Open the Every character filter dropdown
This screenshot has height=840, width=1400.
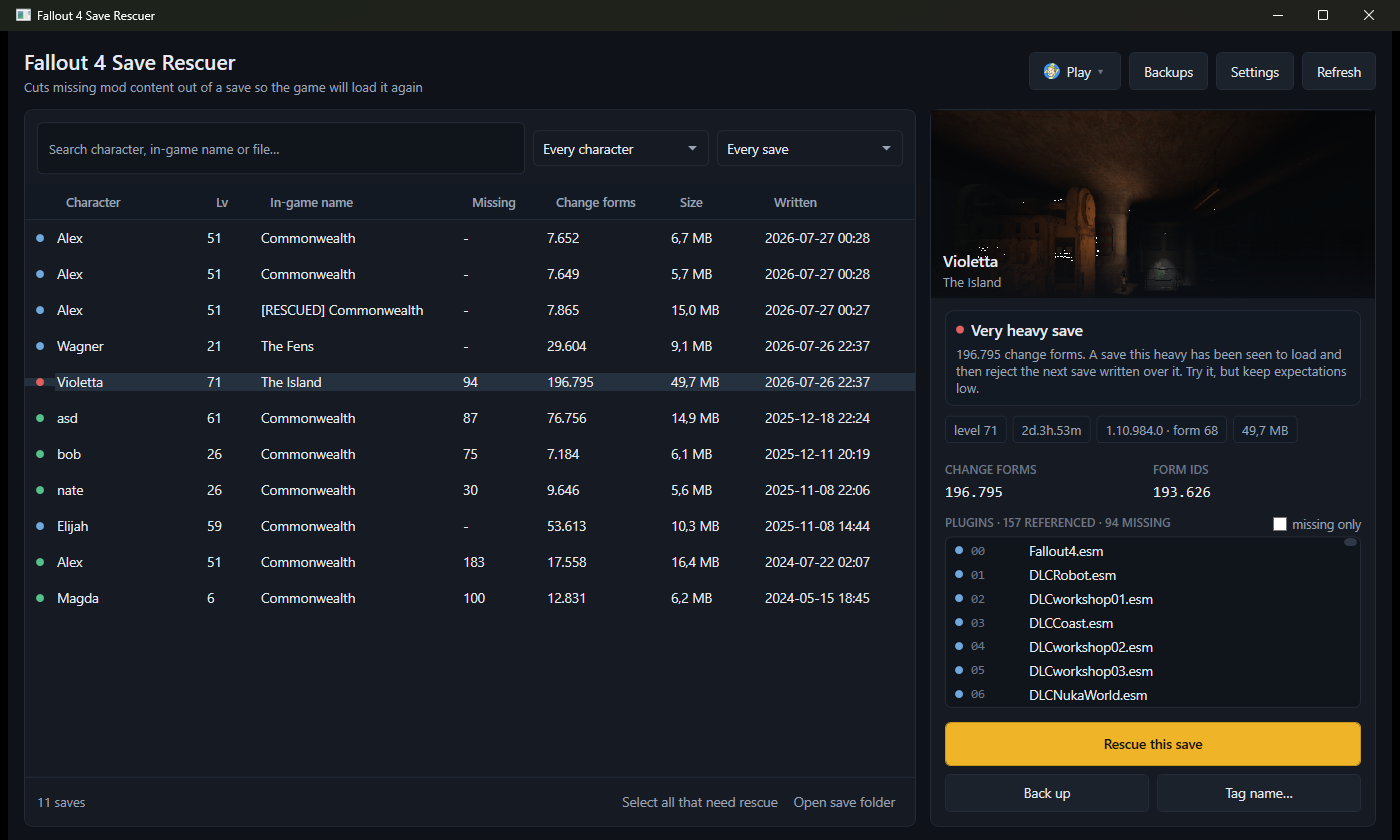pos(621,149)
